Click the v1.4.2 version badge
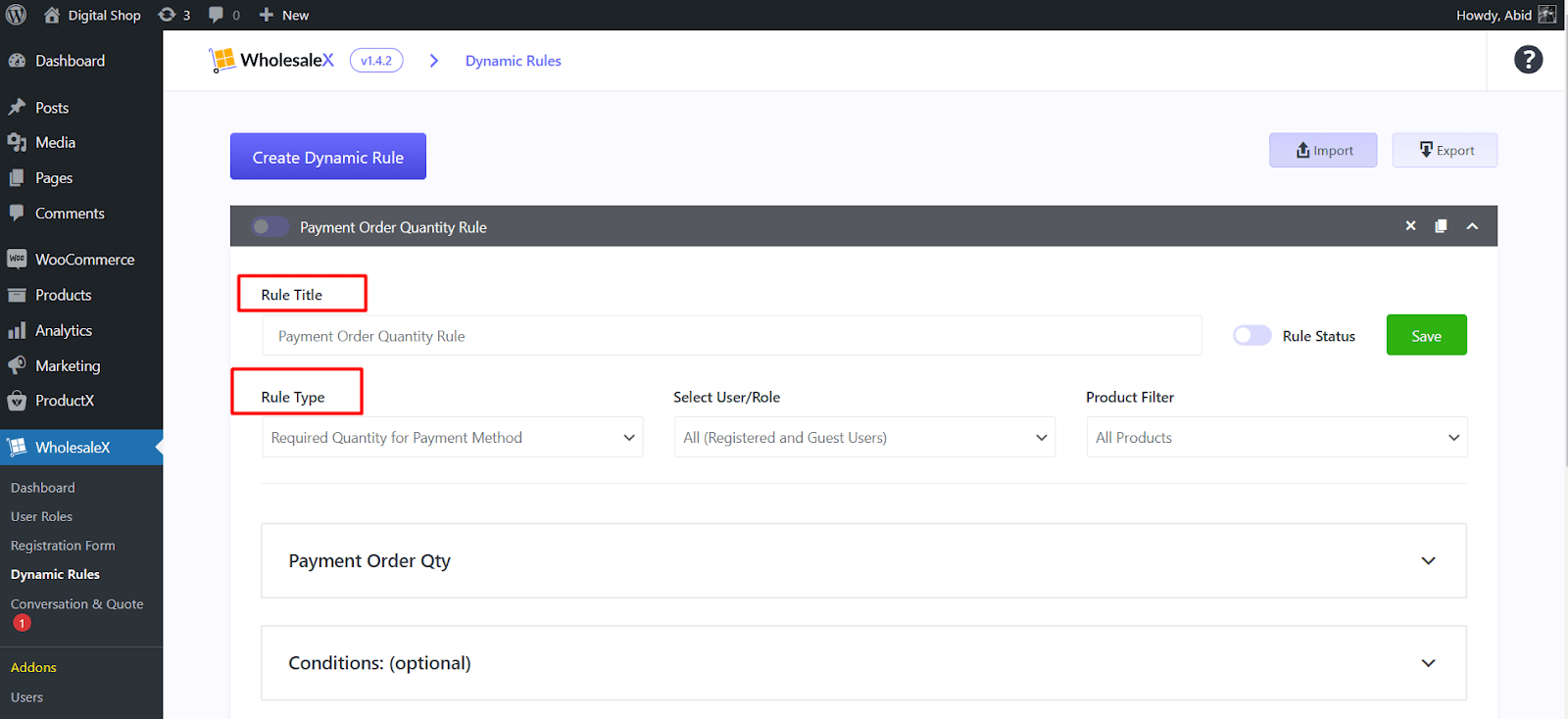 point(376,61)
